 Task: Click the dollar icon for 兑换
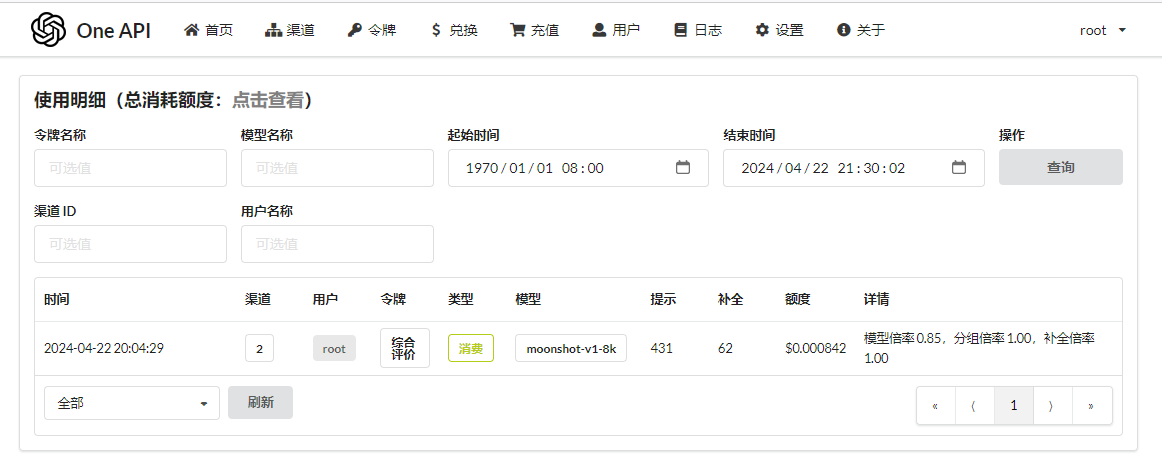[x=436, y=30]
